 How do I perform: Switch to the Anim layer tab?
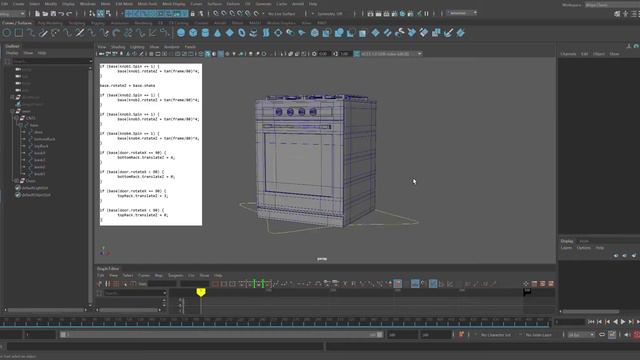coord(584,241)
